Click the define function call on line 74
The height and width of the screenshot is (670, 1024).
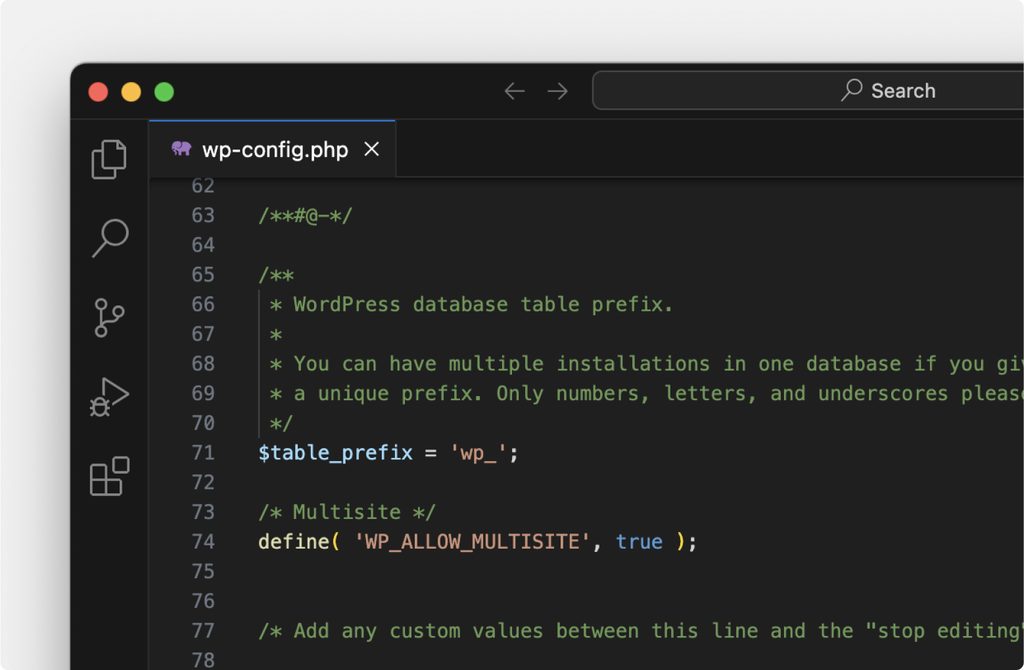(x=294, y=541)
